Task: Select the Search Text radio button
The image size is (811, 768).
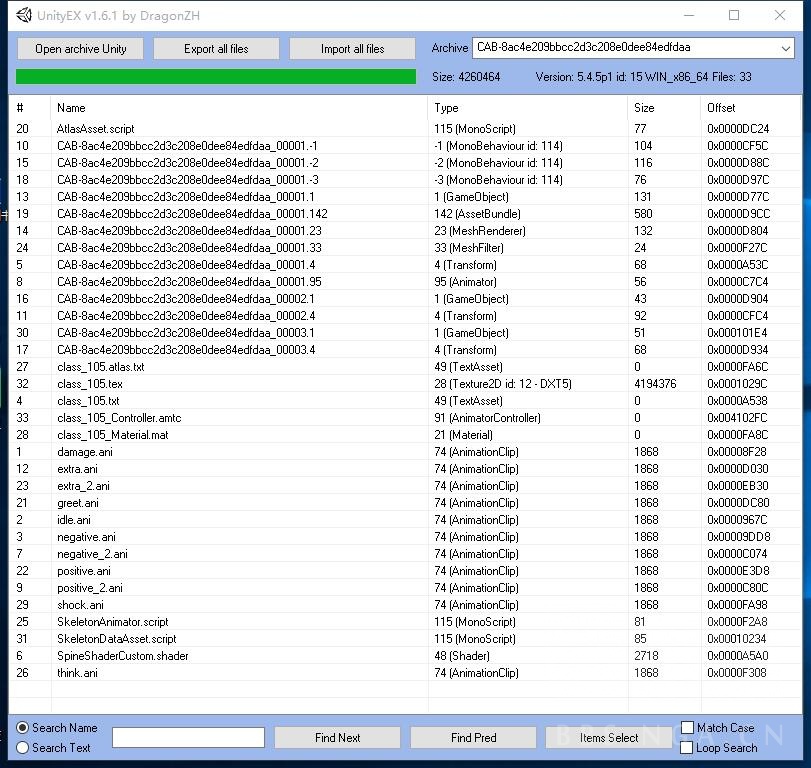Action: (x=23, y=747)
